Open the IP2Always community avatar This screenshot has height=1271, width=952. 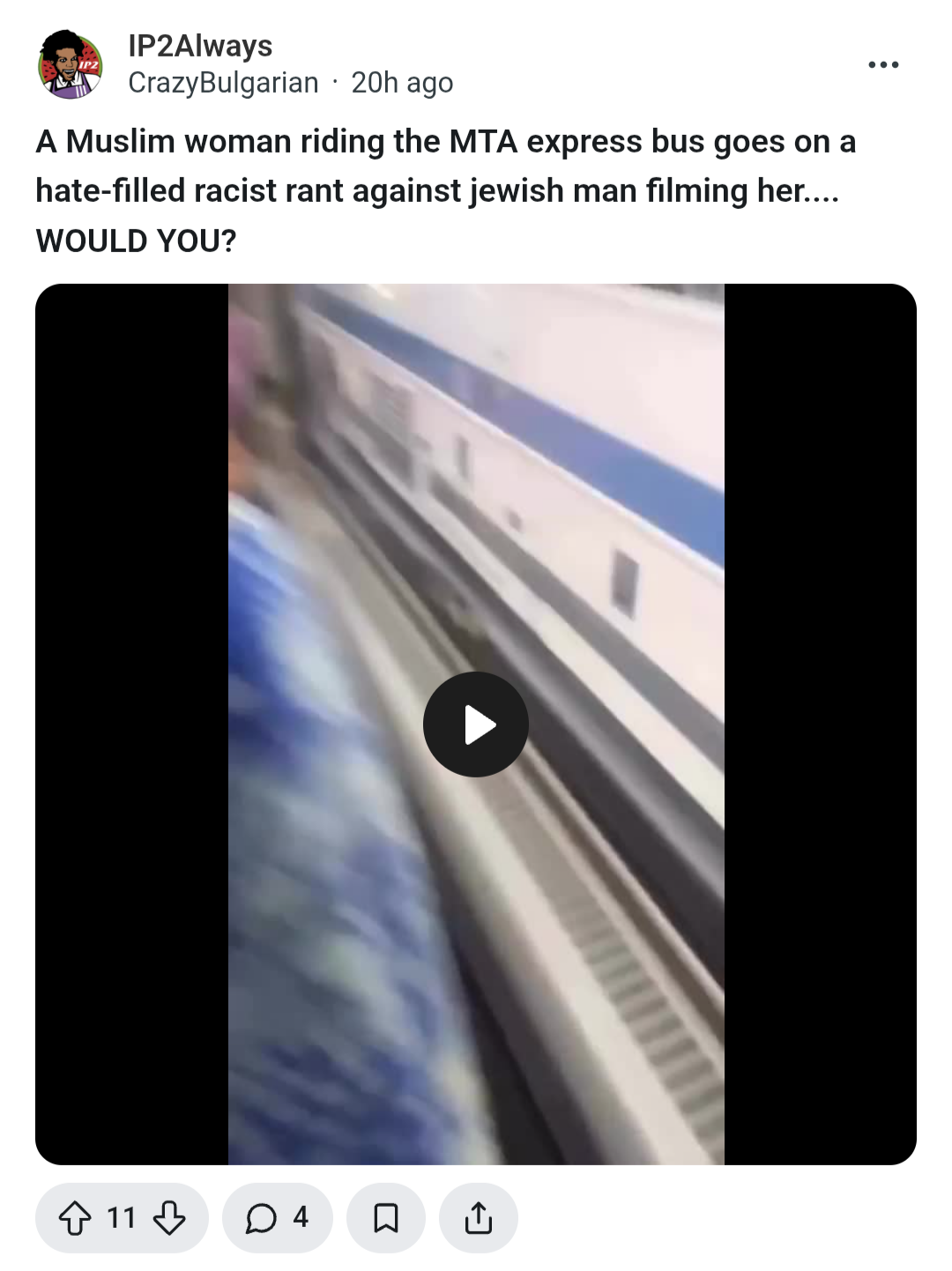tap(71, 64)
